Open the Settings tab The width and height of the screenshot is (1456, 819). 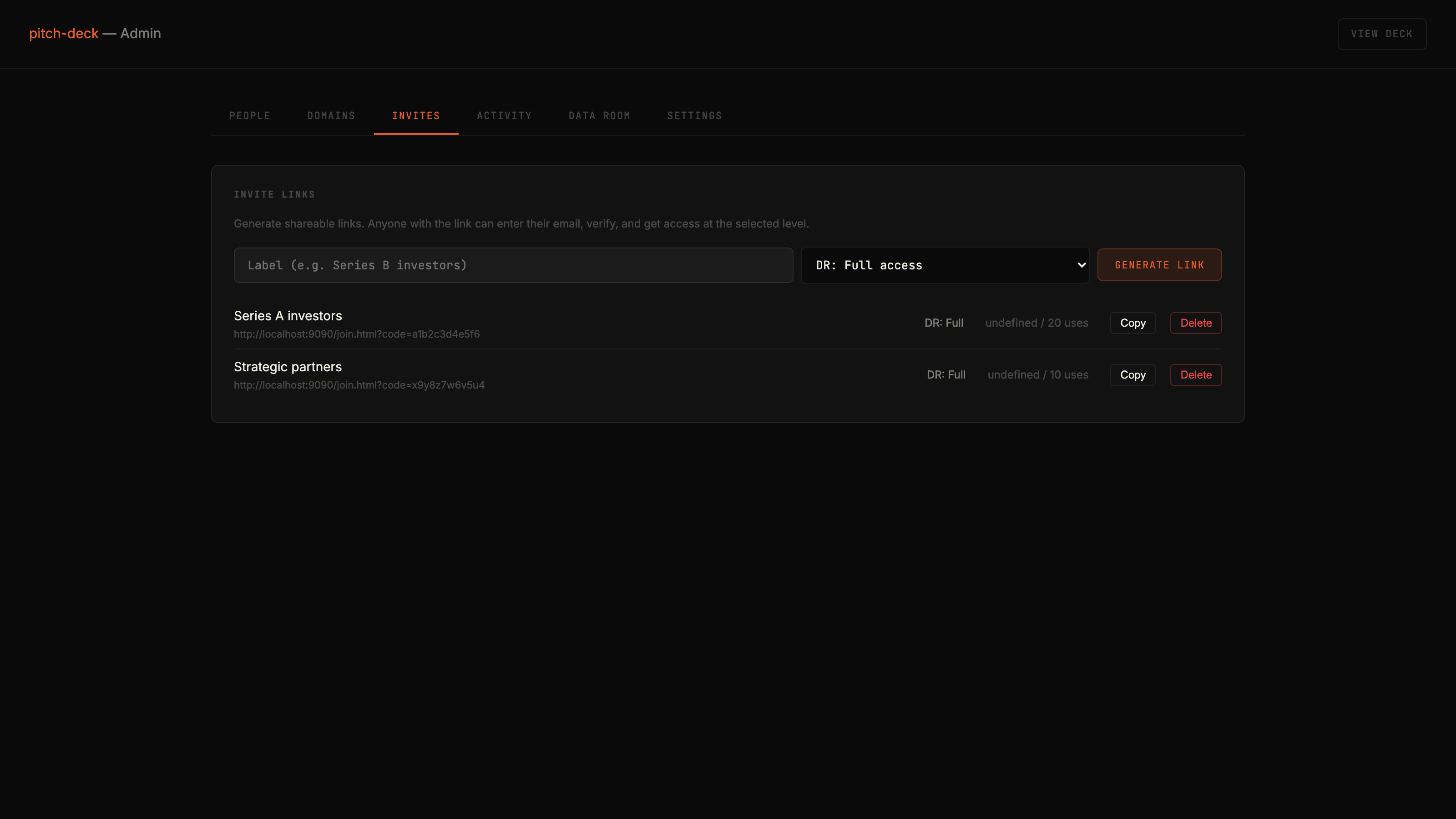click(x=694, y=115)
